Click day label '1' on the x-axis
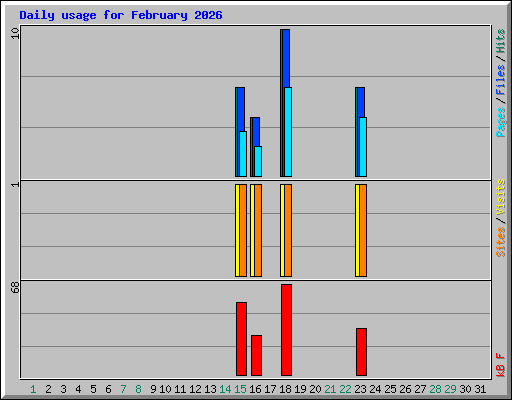 [x=33, y=389]
